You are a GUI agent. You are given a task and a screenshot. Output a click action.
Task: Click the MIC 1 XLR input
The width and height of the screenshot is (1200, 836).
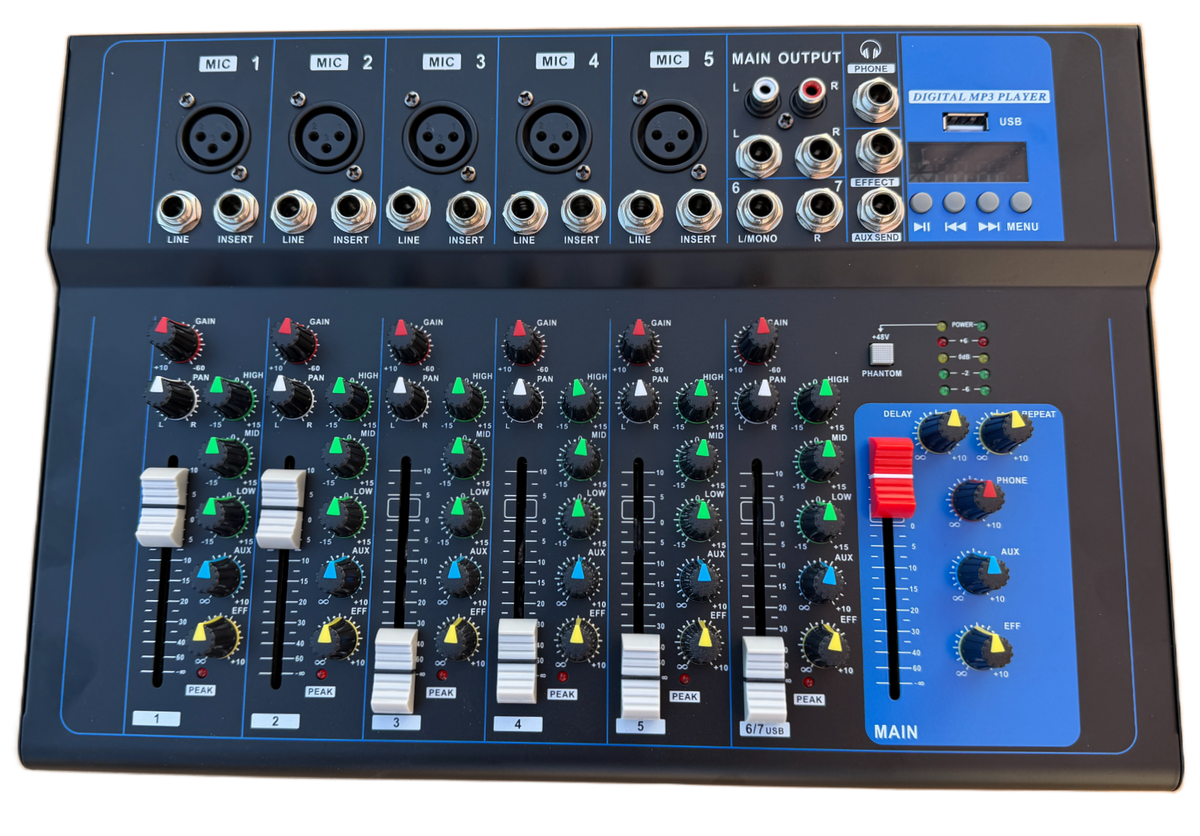(x=213, y=135)
